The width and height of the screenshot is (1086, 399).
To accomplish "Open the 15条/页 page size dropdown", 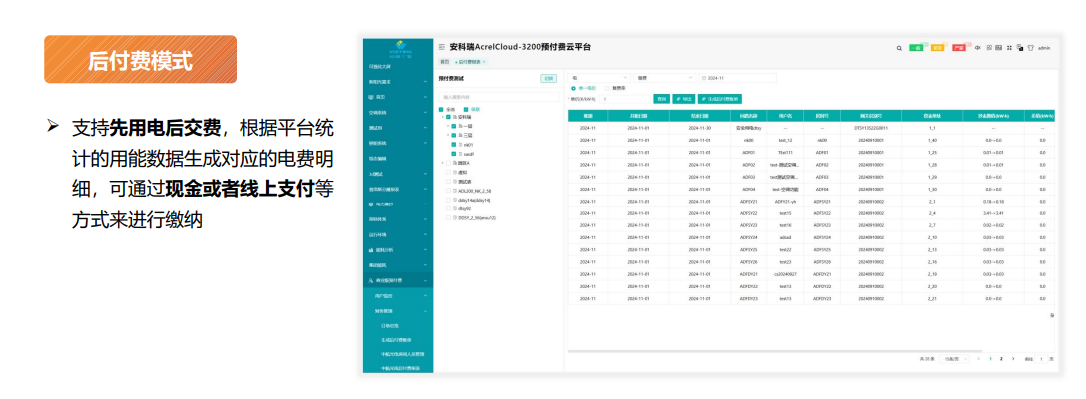I will [x=953, y=359].
